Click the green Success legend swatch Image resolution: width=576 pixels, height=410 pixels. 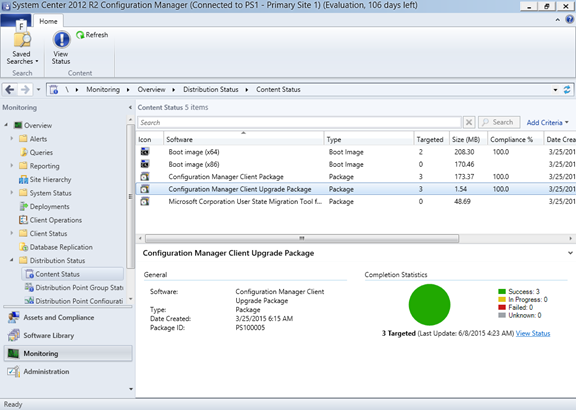502,292
